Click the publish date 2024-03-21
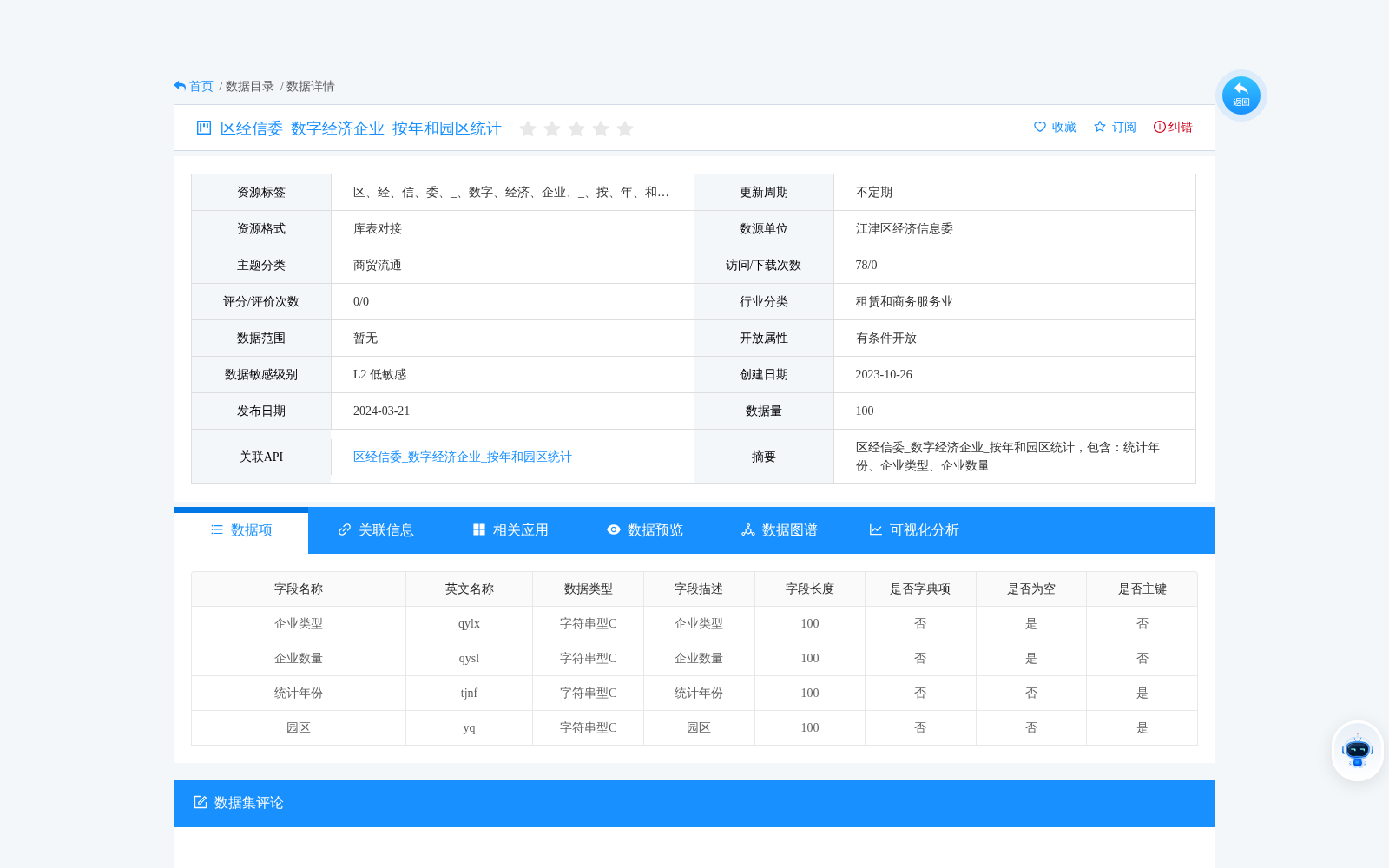Viewport: 1389px width, 868px height. (381, 411)
